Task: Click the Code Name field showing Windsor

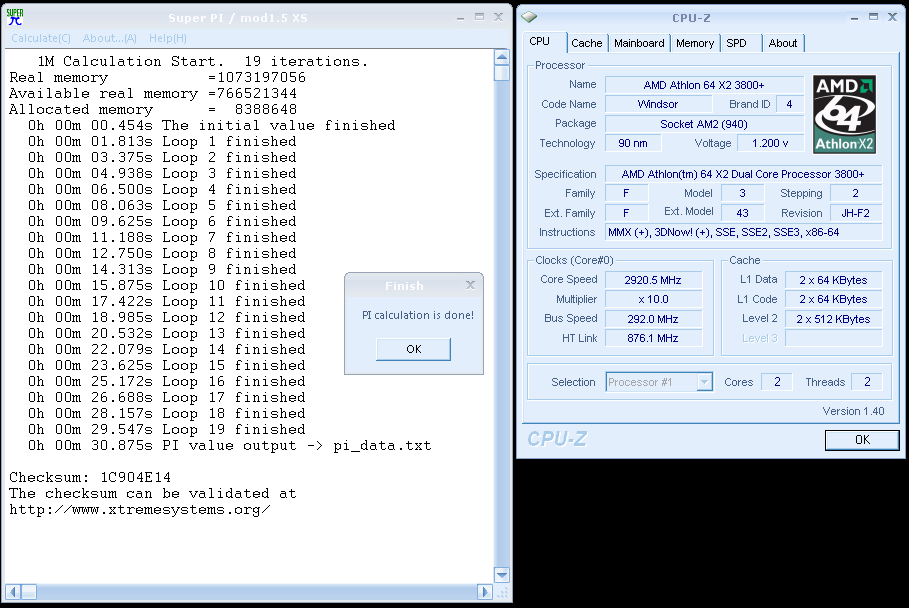Action: (x=658, y=104)
